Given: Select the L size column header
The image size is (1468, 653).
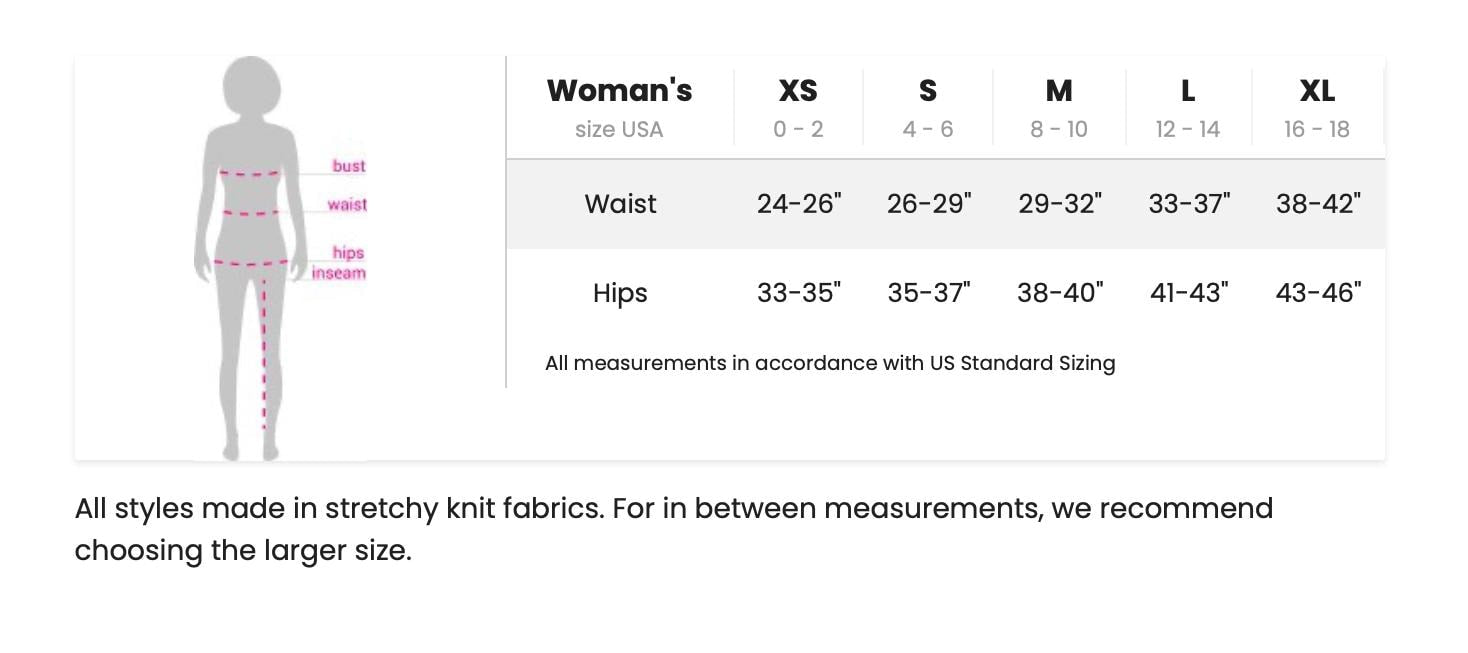Looking at the screenshot, I should point(1188,106).
